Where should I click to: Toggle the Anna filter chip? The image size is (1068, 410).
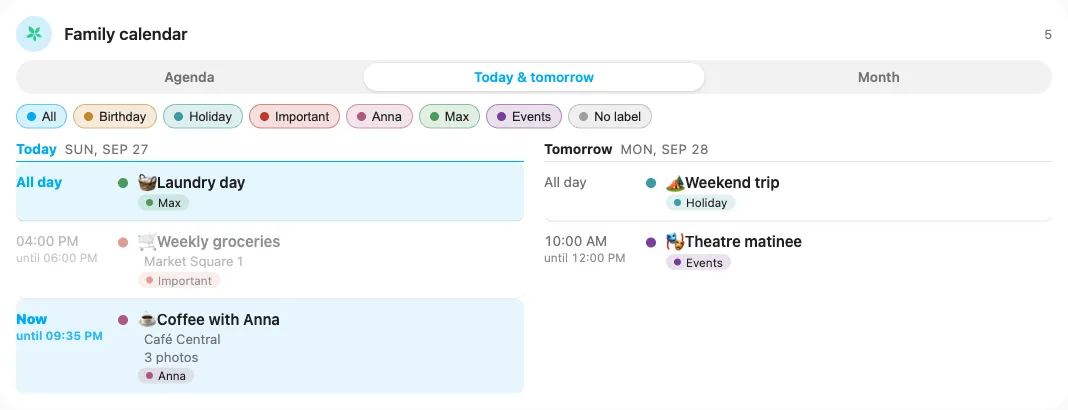[379, 116]
